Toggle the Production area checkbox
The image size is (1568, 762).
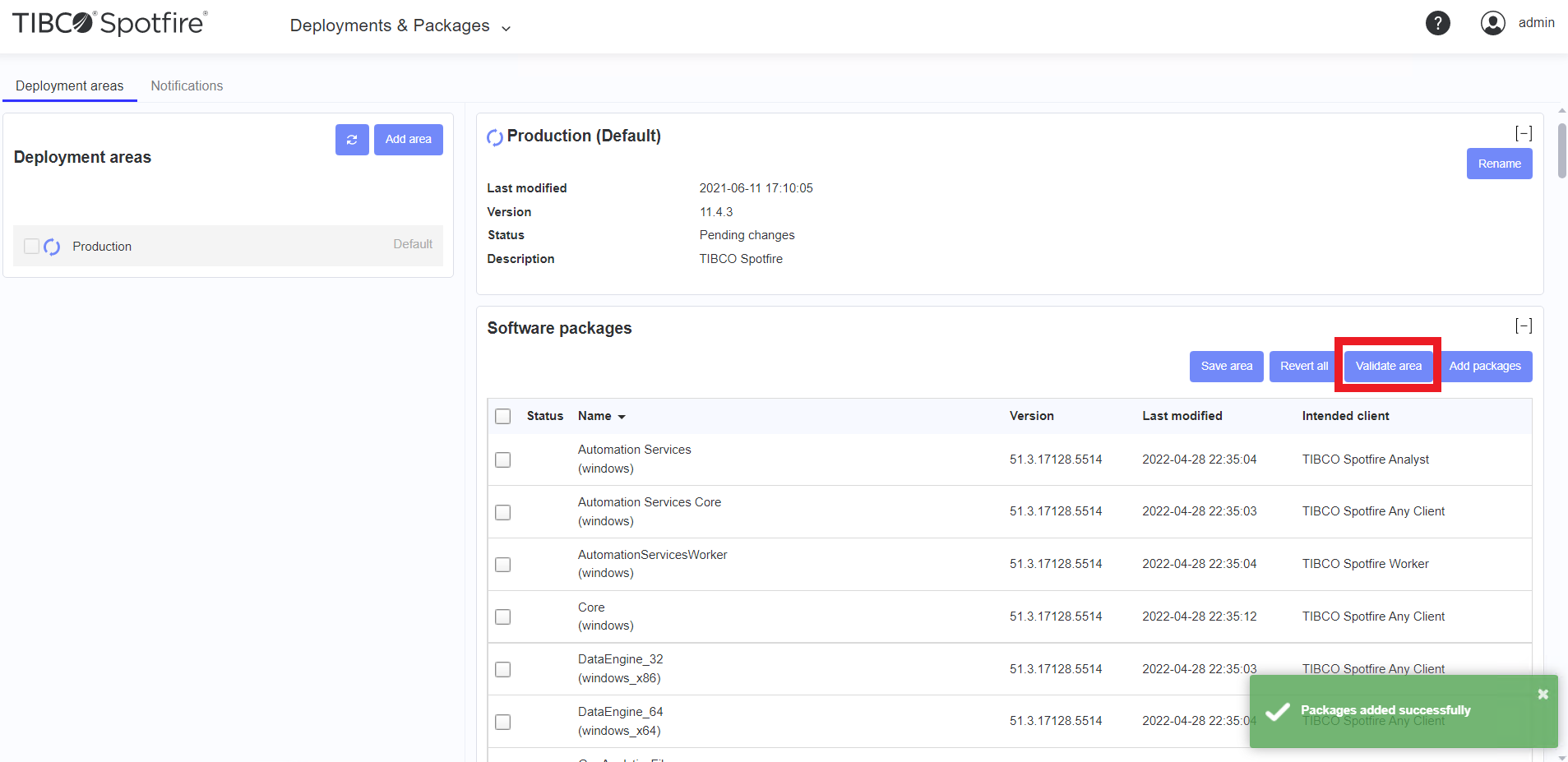click(31, 246)
